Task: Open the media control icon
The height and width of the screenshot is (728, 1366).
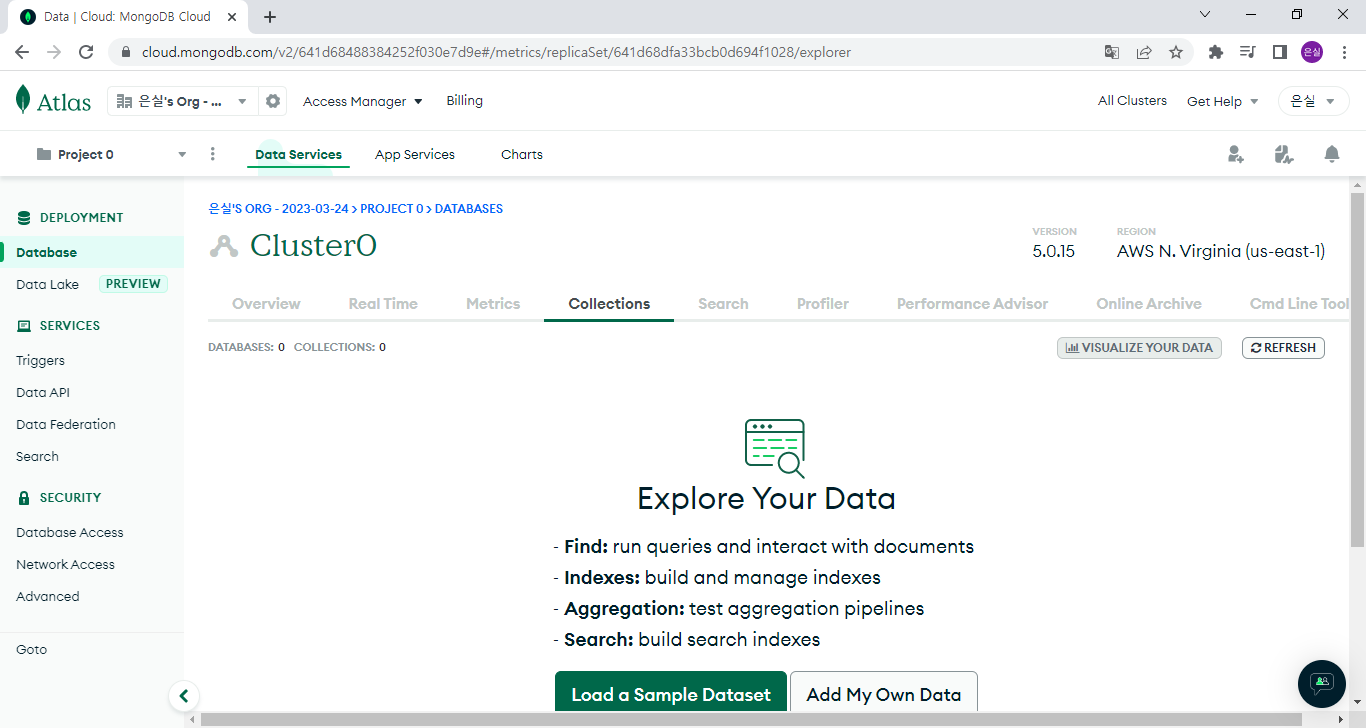Action: tap(1248, 52)
